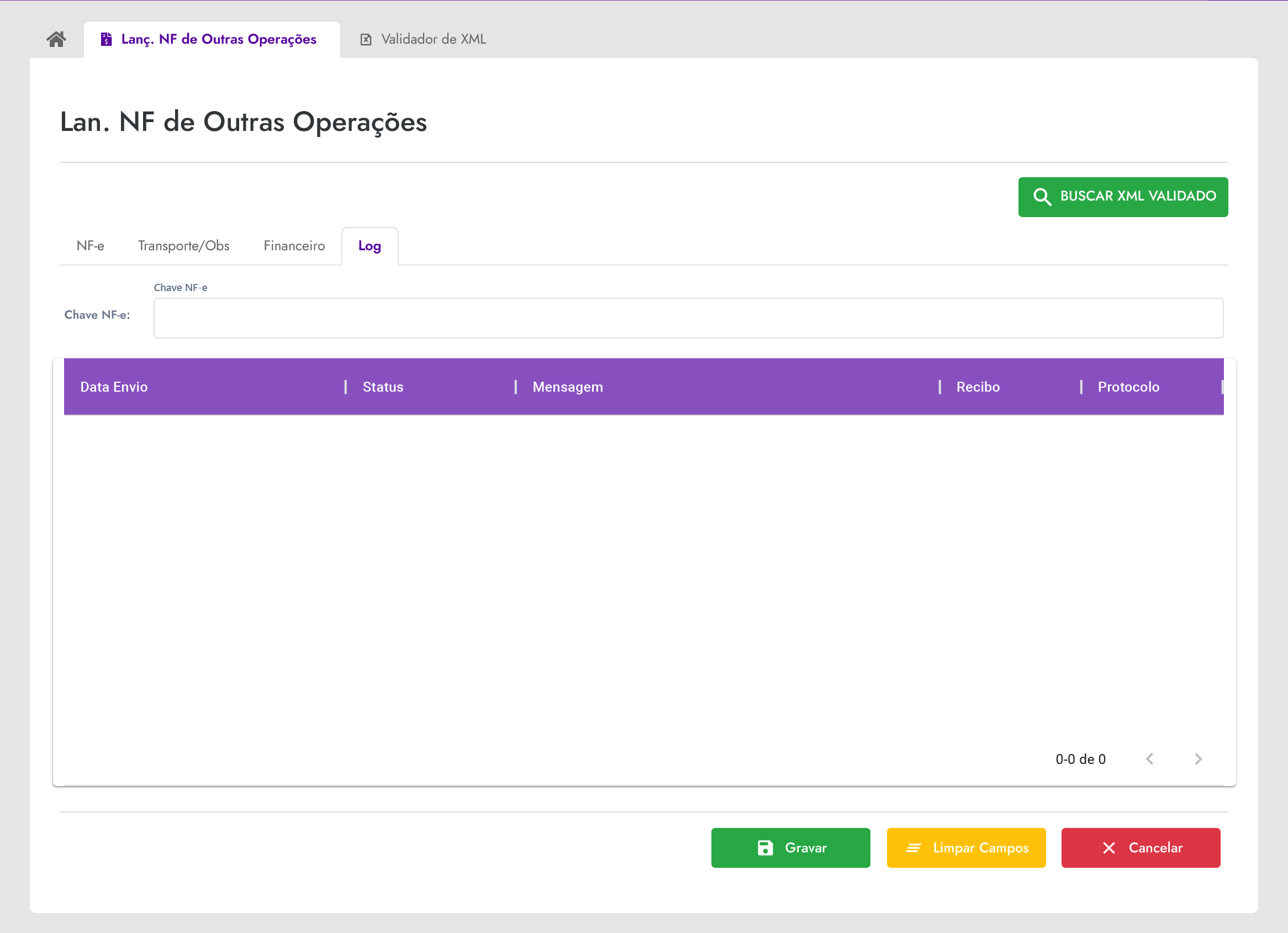The height and width of the screenshot is (933, 1288).
Task: Go to next page with right chevron
Action: coord(1199,759)
